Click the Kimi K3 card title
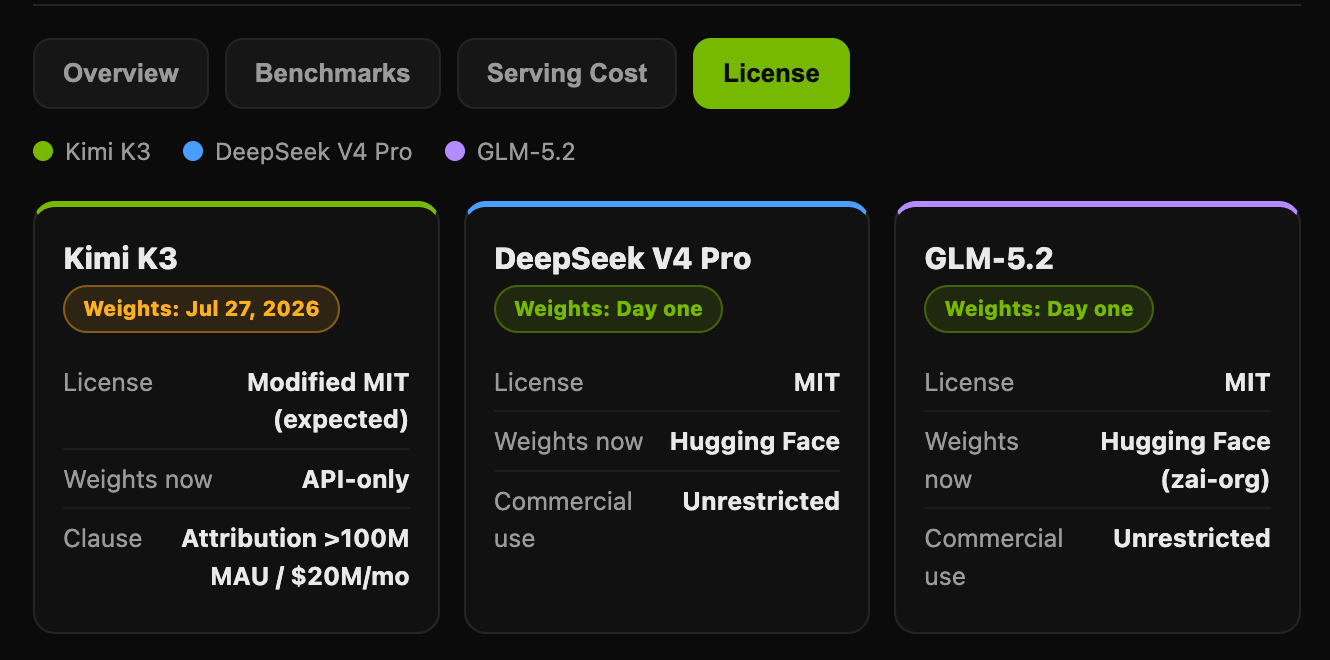Viewport: 1330px width, 660px height. (121, 259)
